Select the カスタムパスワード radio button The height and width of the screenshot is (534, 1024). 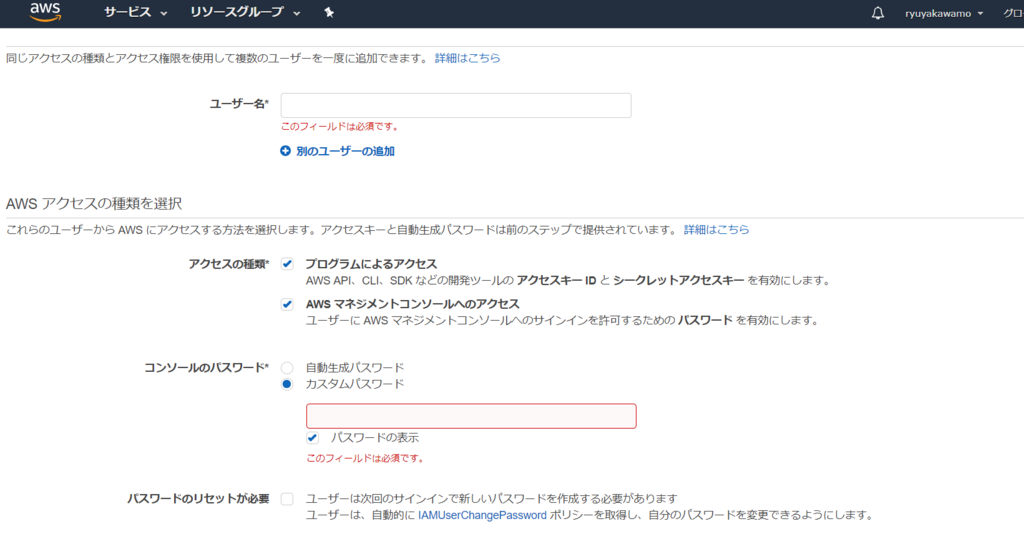(x=287, y=384)
